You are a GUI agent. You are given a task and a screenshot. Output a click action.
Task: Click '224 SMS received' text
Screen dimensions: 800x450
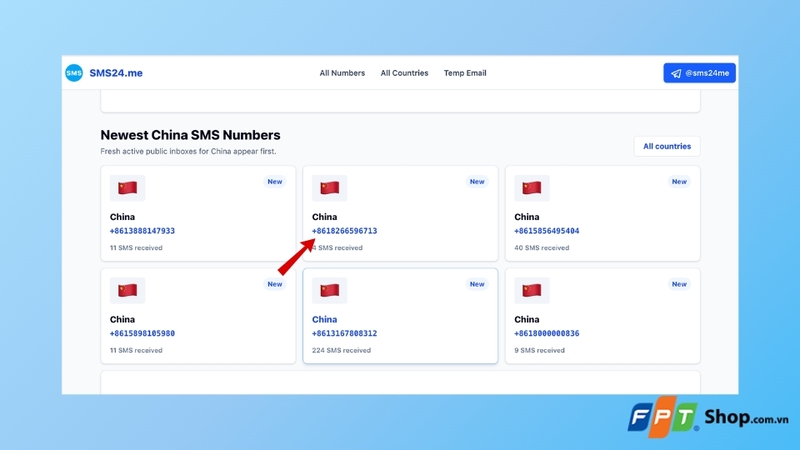(x=341, y=351)
